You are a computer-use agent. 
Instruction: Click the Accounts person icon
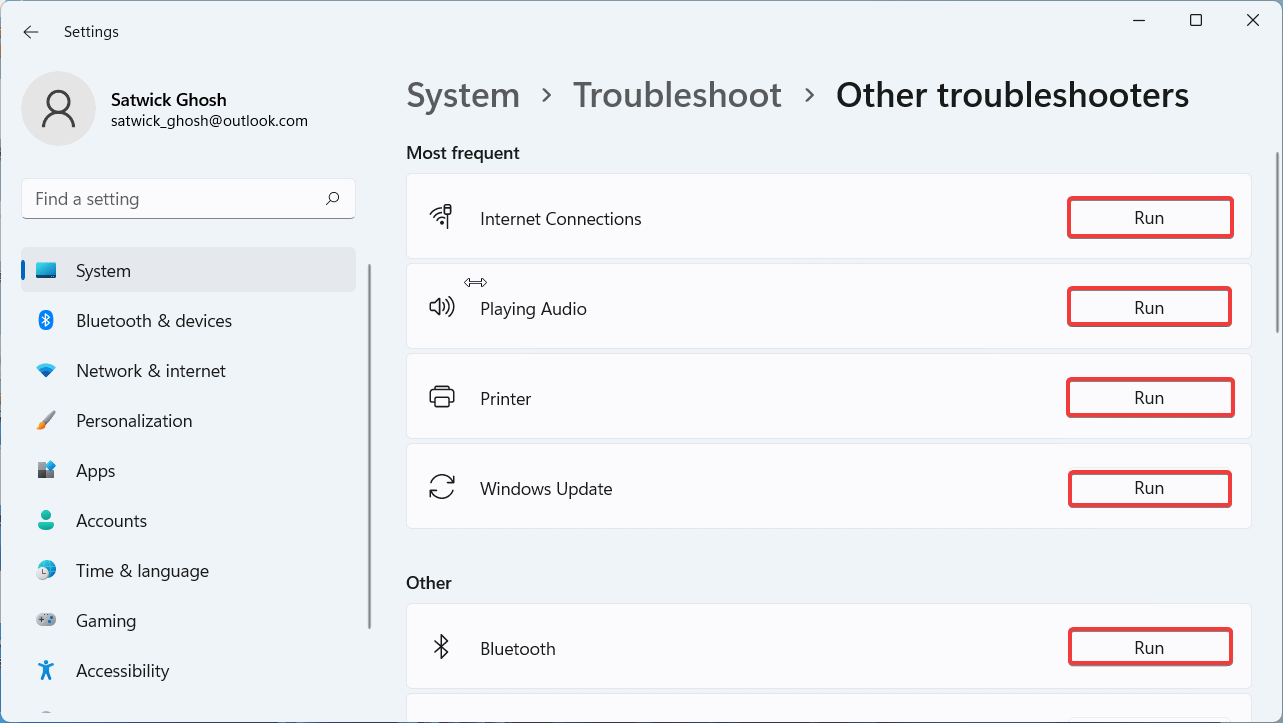coord(46,521)
